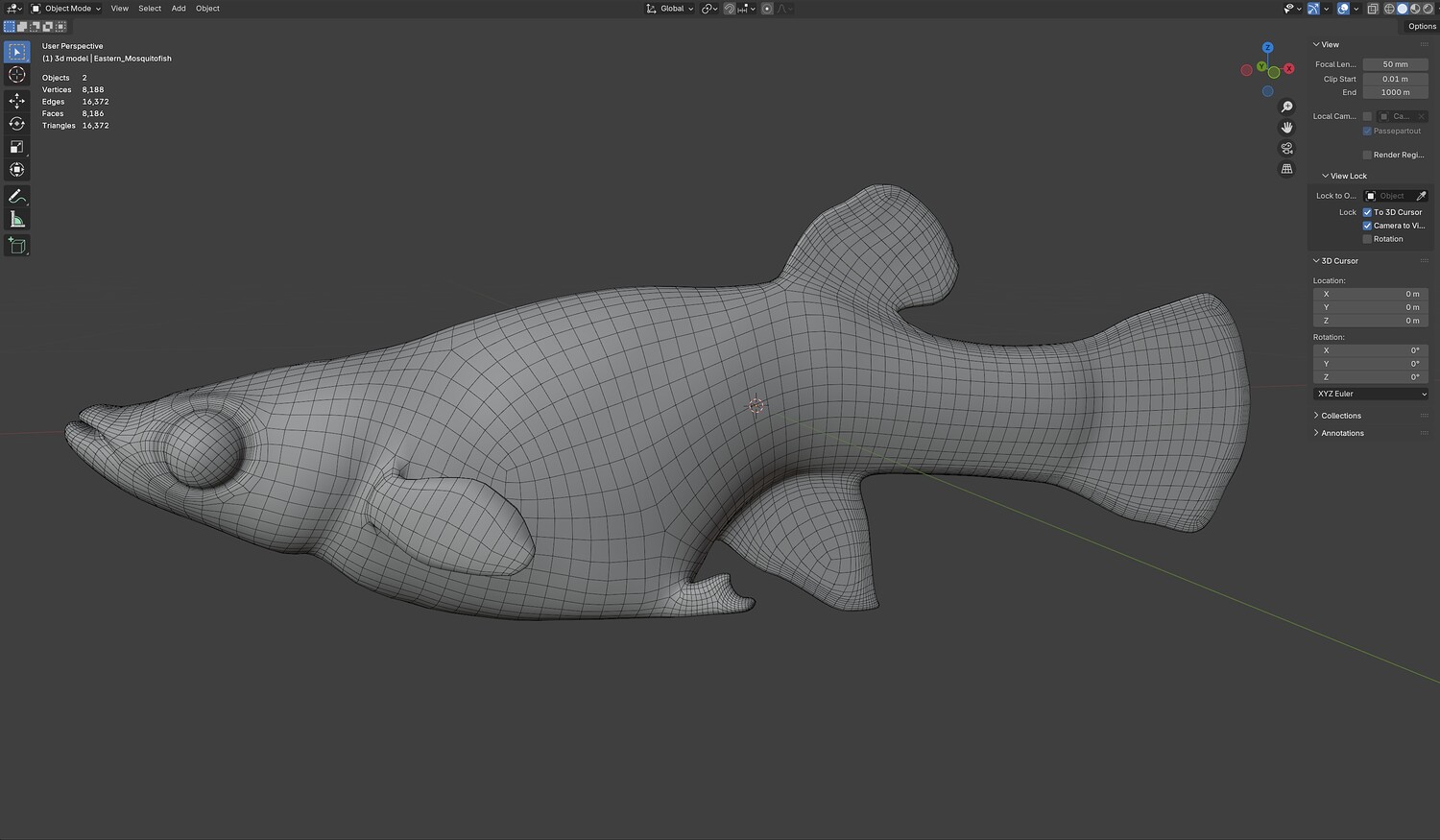Toggle viewport gizmos display

[x=1313, y=9]
